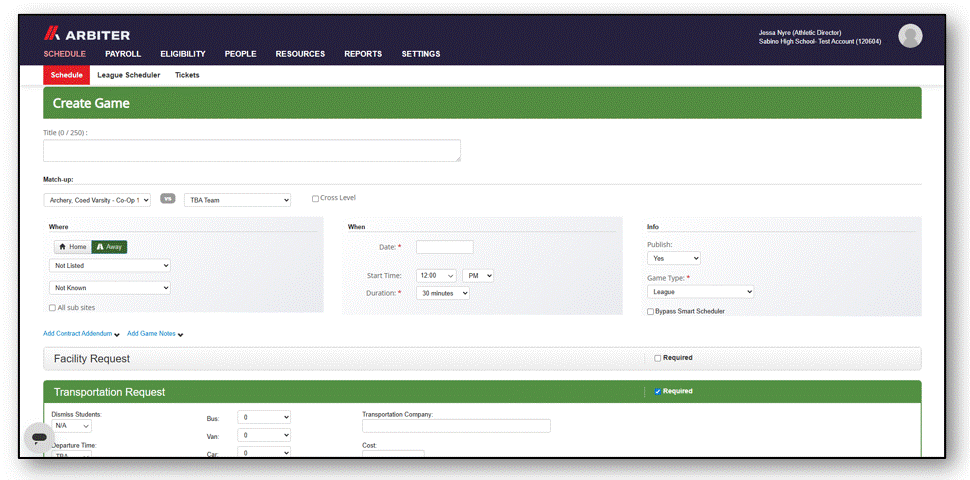Open the Publish Yes dropdown
Image resolution: width=970 pixels, height=480 pixels.
pyautogui.click(x=674, y=258)
